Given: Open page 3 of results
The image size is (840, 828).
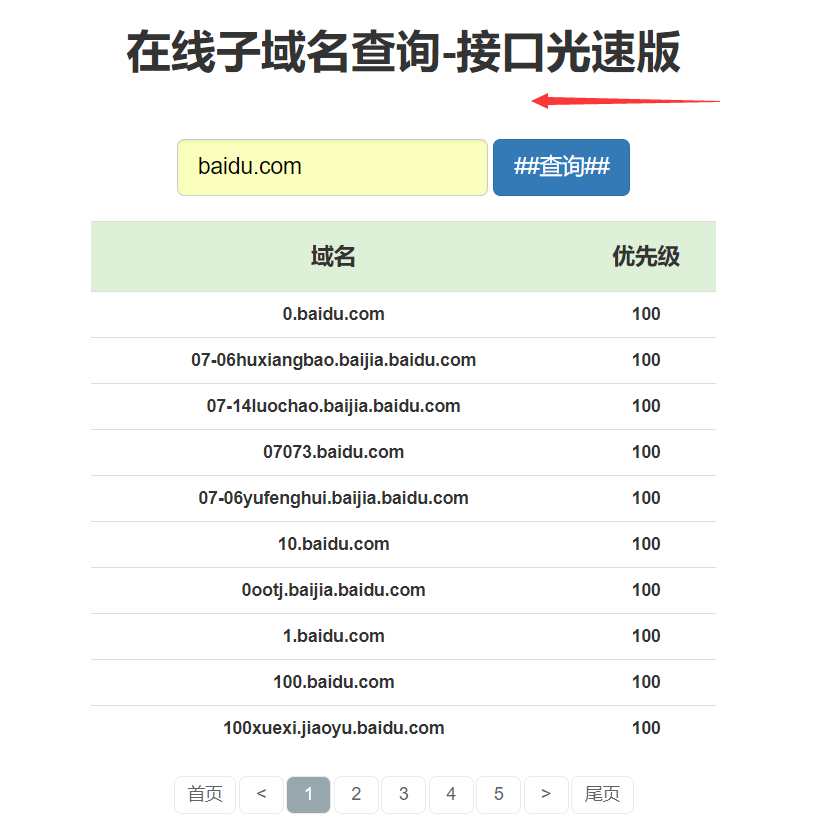Looking at the screenshot, I should click(x=403, y=794).
